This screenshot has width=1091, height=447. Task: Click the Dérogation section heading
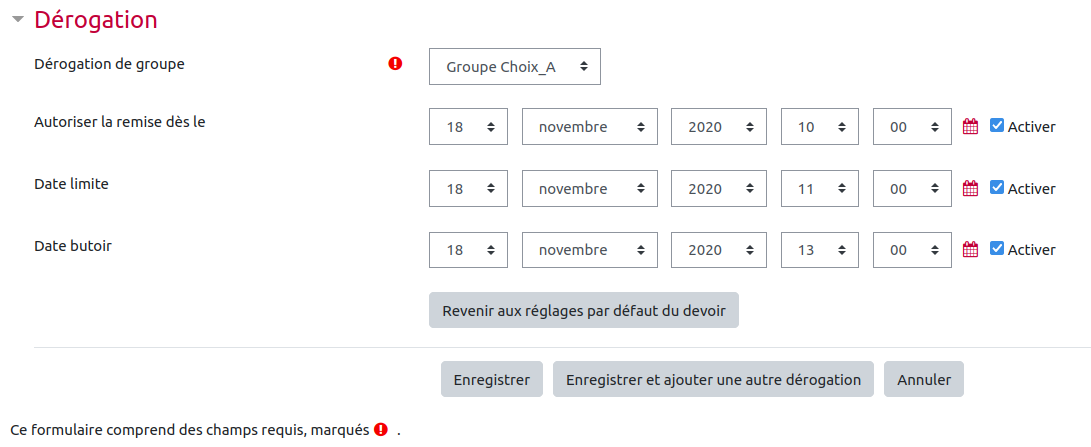click(96, 19)
